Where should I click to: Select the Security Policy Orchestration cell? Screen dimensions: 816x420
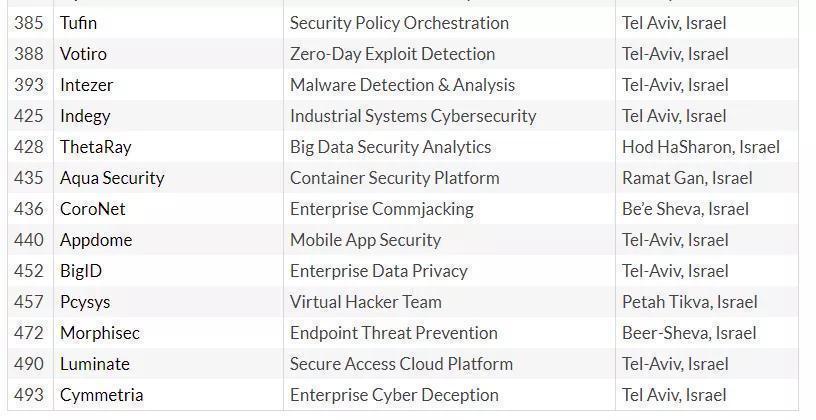[x=399, y=23]
